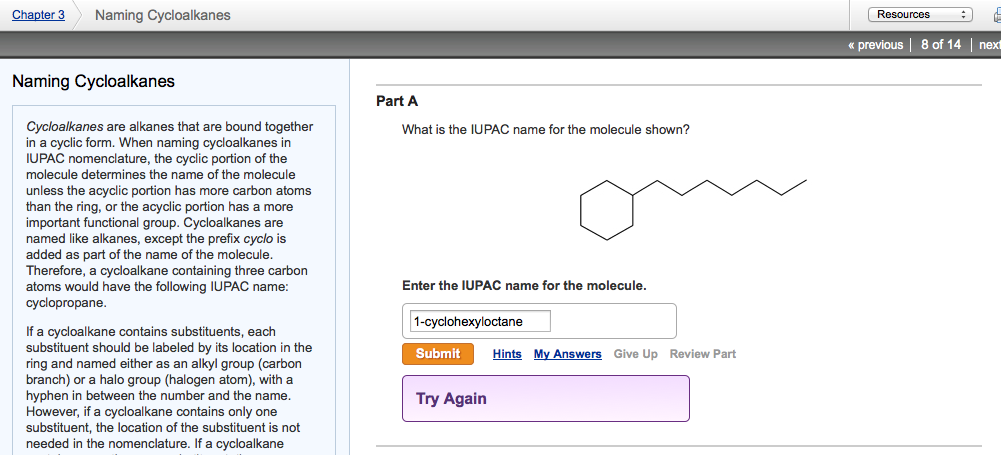
Task: Select the Naming Cycloalkanes breadcrumb item
Action: point(162,15)
